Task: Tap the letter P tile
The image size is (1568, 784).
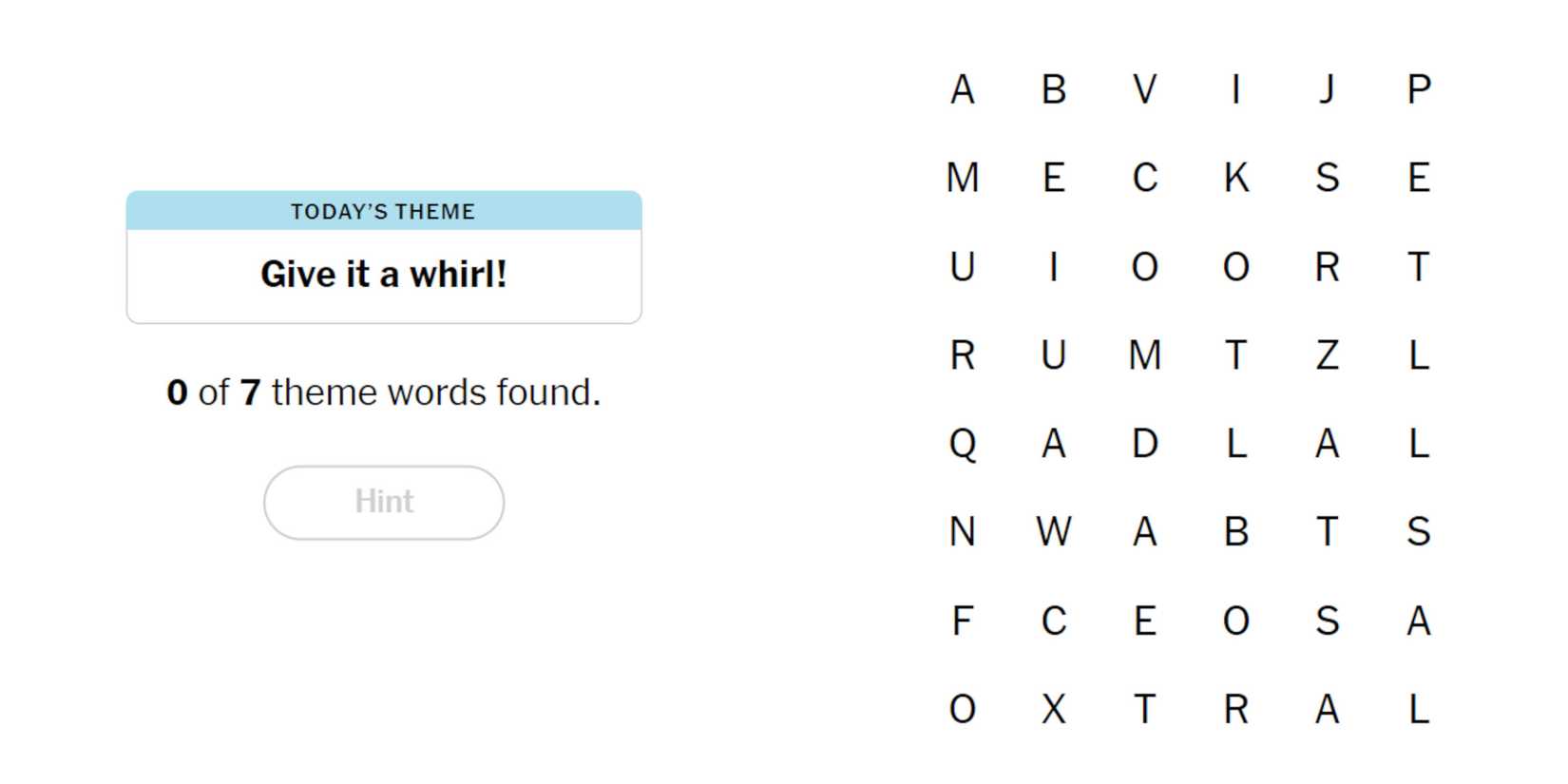Action: pyautogui.click(x=1418, y=89)
